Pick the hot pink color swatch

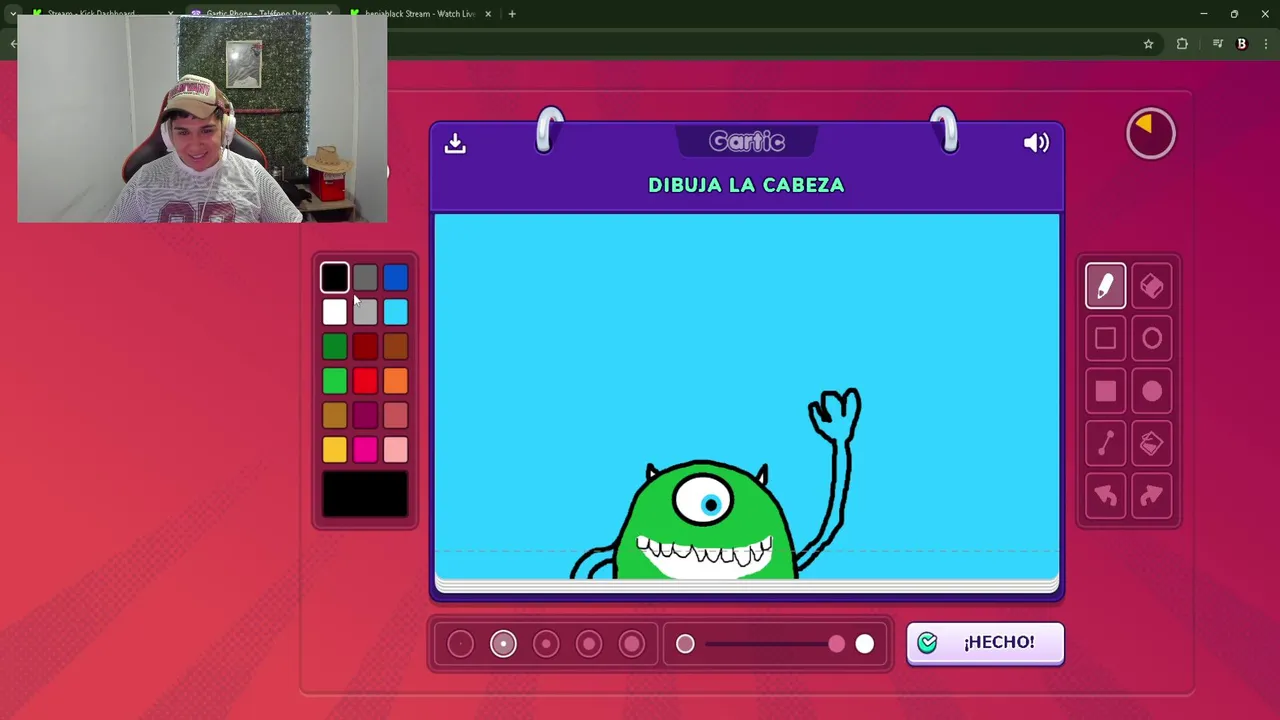365,450
